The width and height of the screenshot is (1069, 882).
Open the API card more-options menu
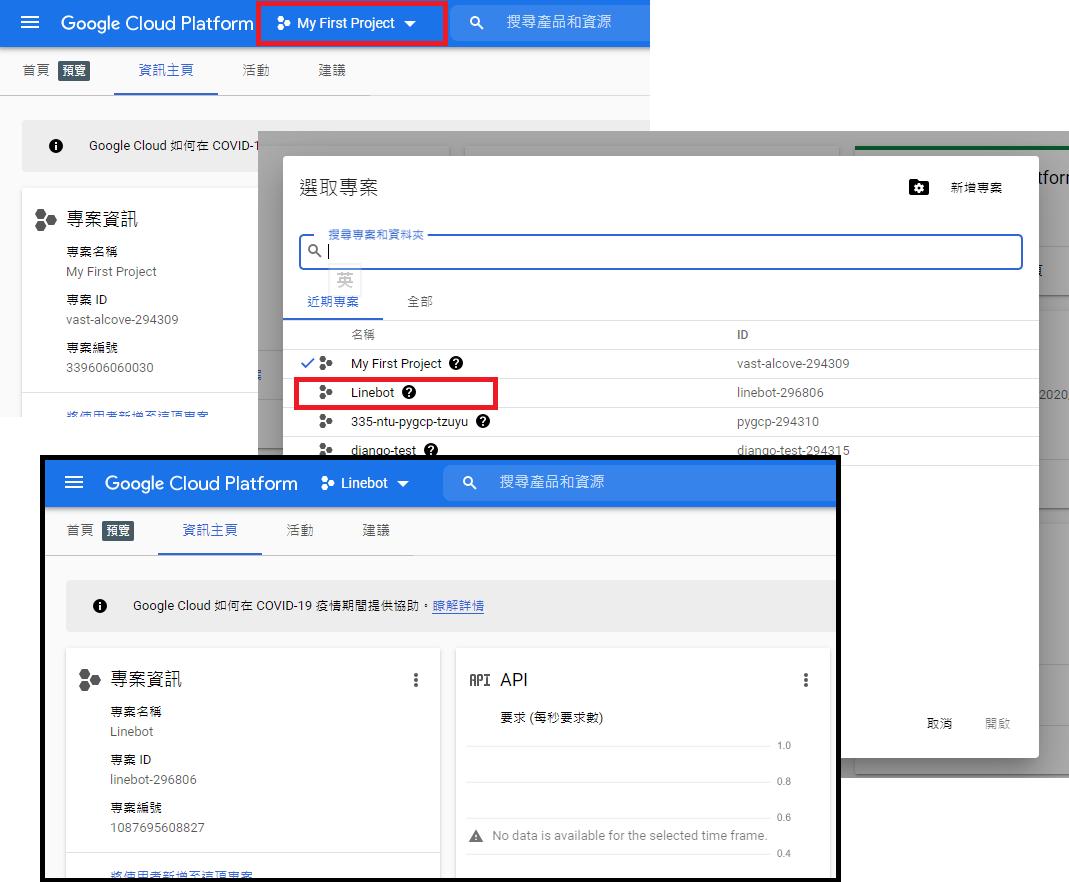click(806, 680)
